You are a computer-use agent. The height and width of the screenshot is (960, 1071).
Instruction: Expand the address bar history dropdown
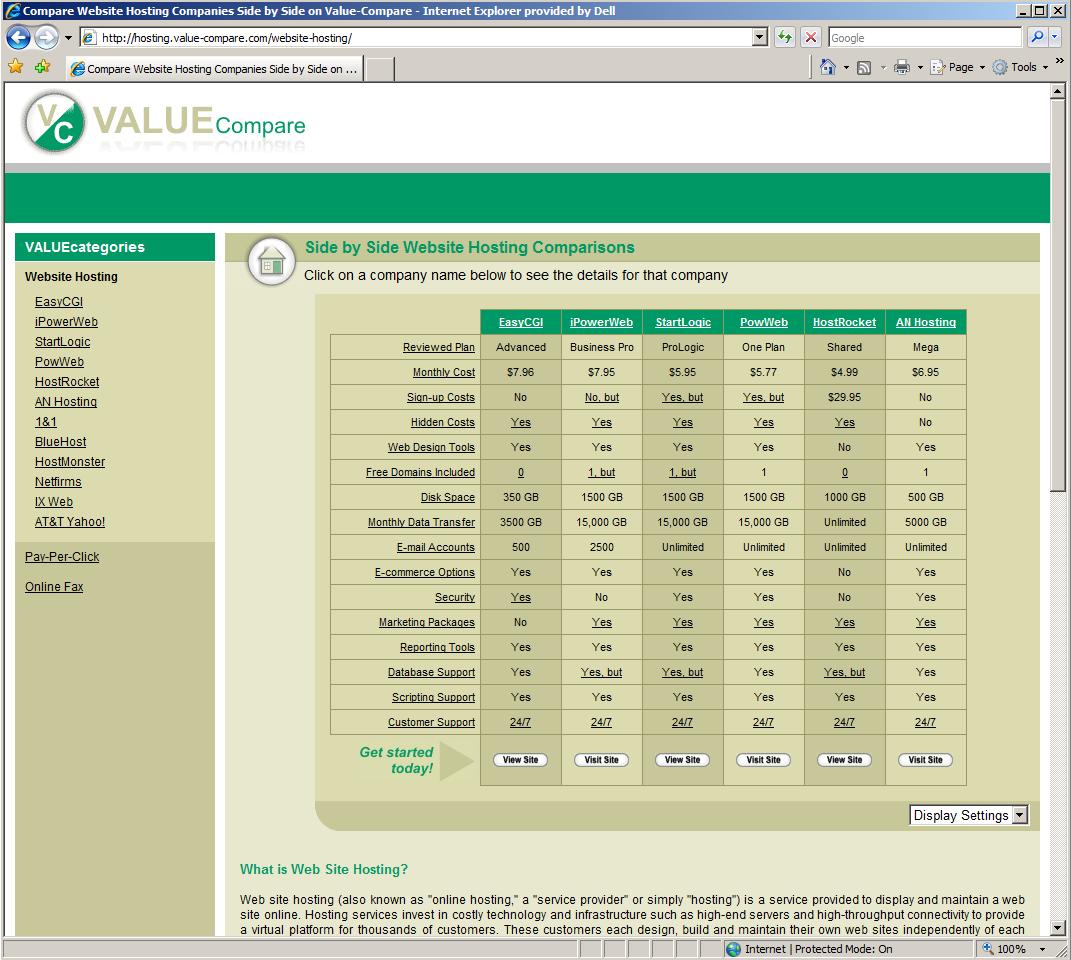pyautogui.click(x=760, y=38)
